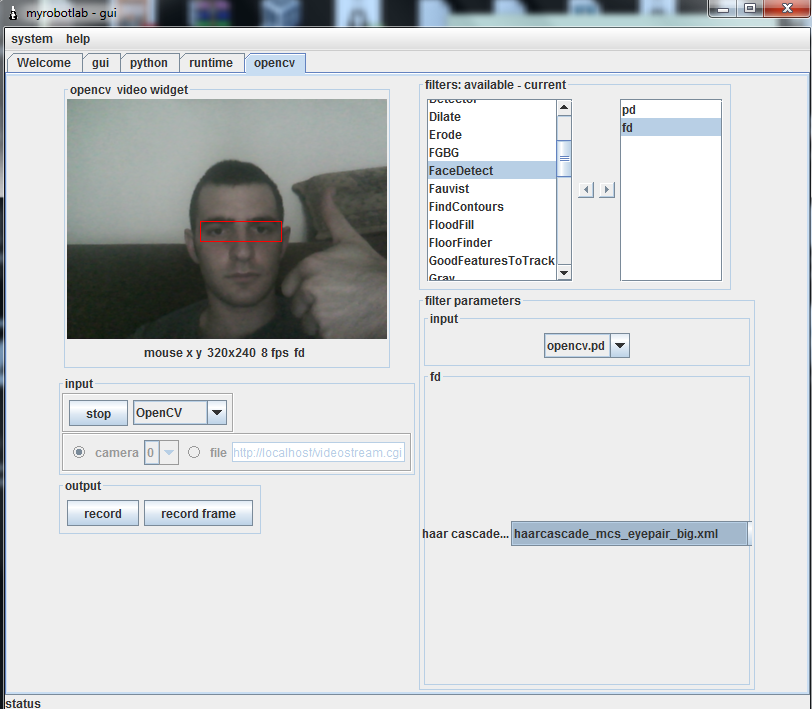Open the opencv.pd input dropdown

pyautogui.click(x=587, y=345)
